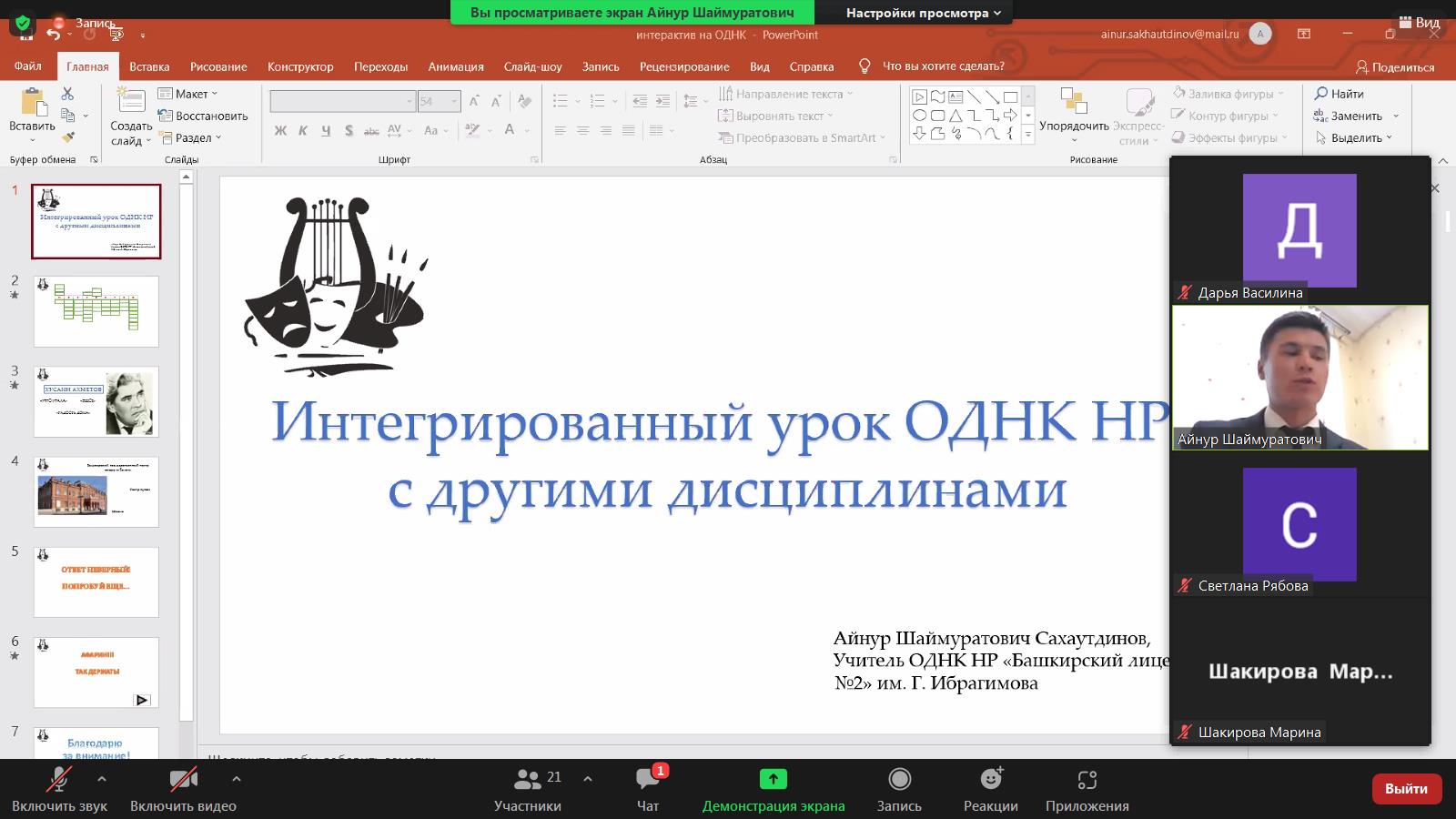Viewport: 1456px width, 819px height.
Task: Open the Animation ribbon tab
Action: [456, 66]
